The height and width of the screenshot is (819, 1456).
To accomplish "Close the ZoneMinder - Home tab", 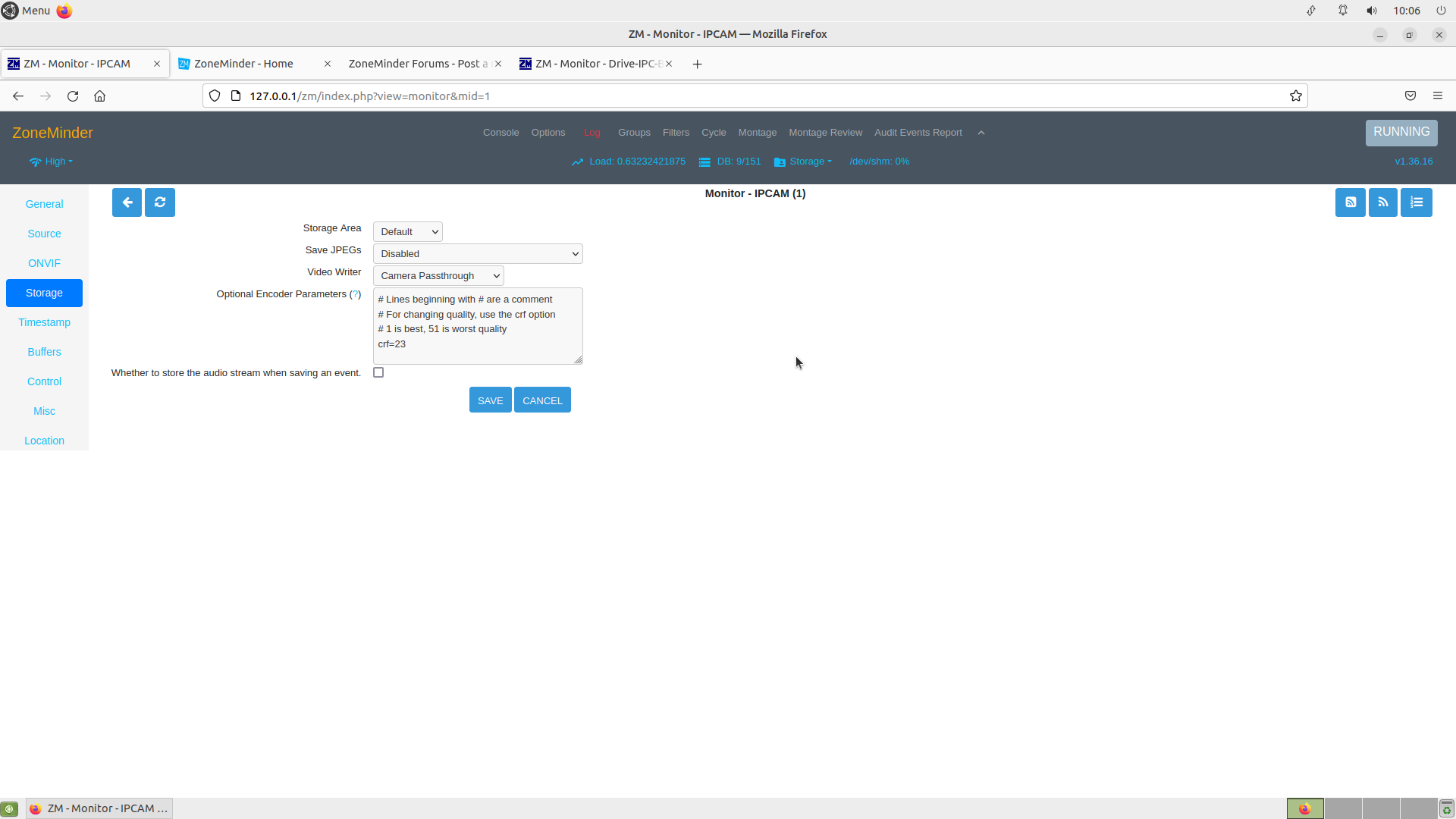I will coord(328,64).
